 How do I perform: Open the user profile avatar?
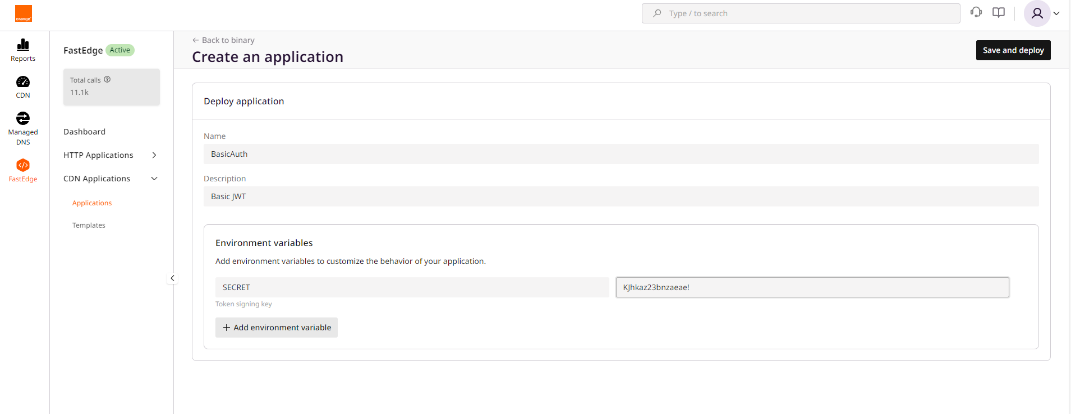(1037, 13)
